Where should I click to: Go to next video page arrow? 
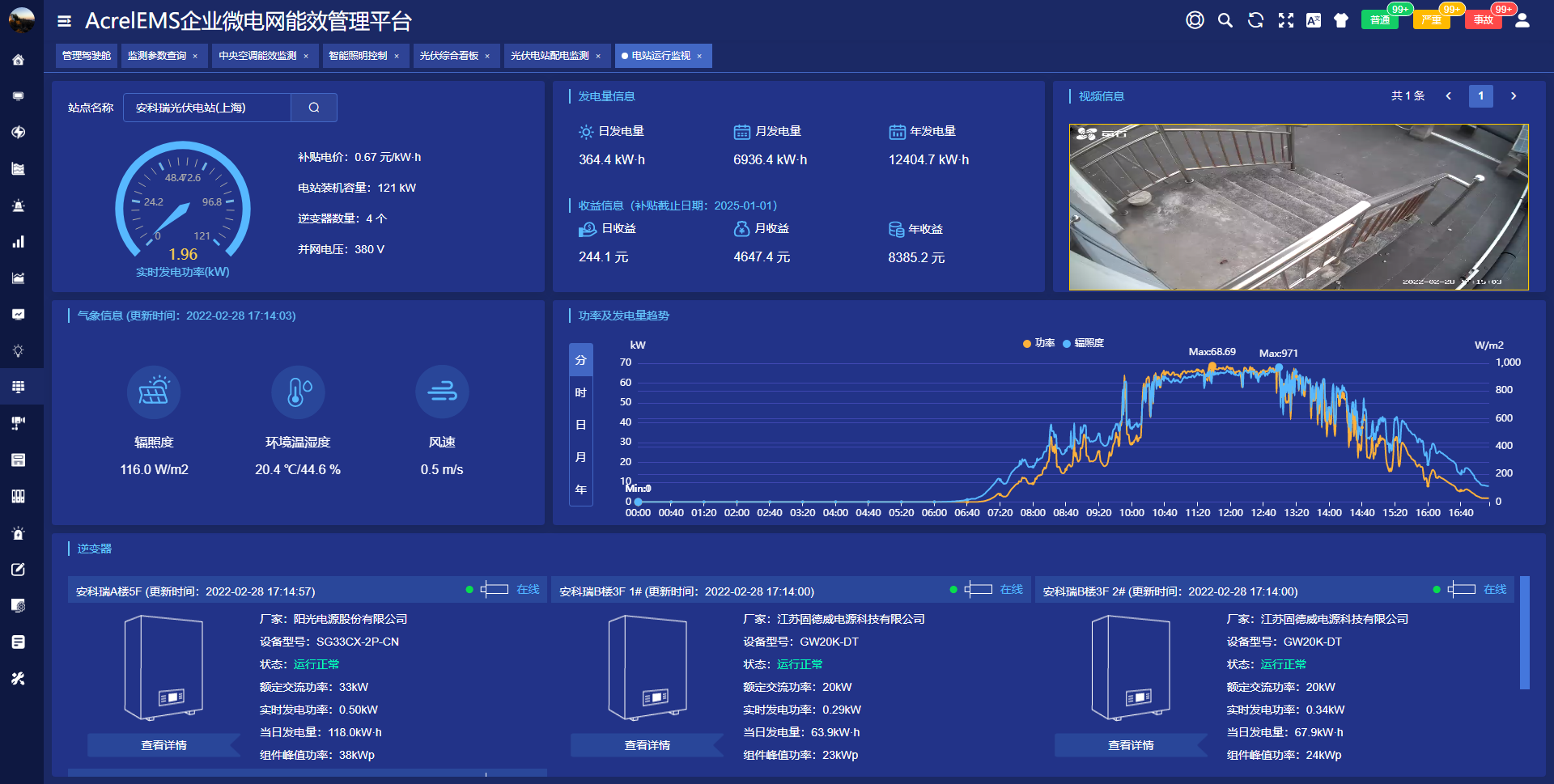pos(1513,96)
